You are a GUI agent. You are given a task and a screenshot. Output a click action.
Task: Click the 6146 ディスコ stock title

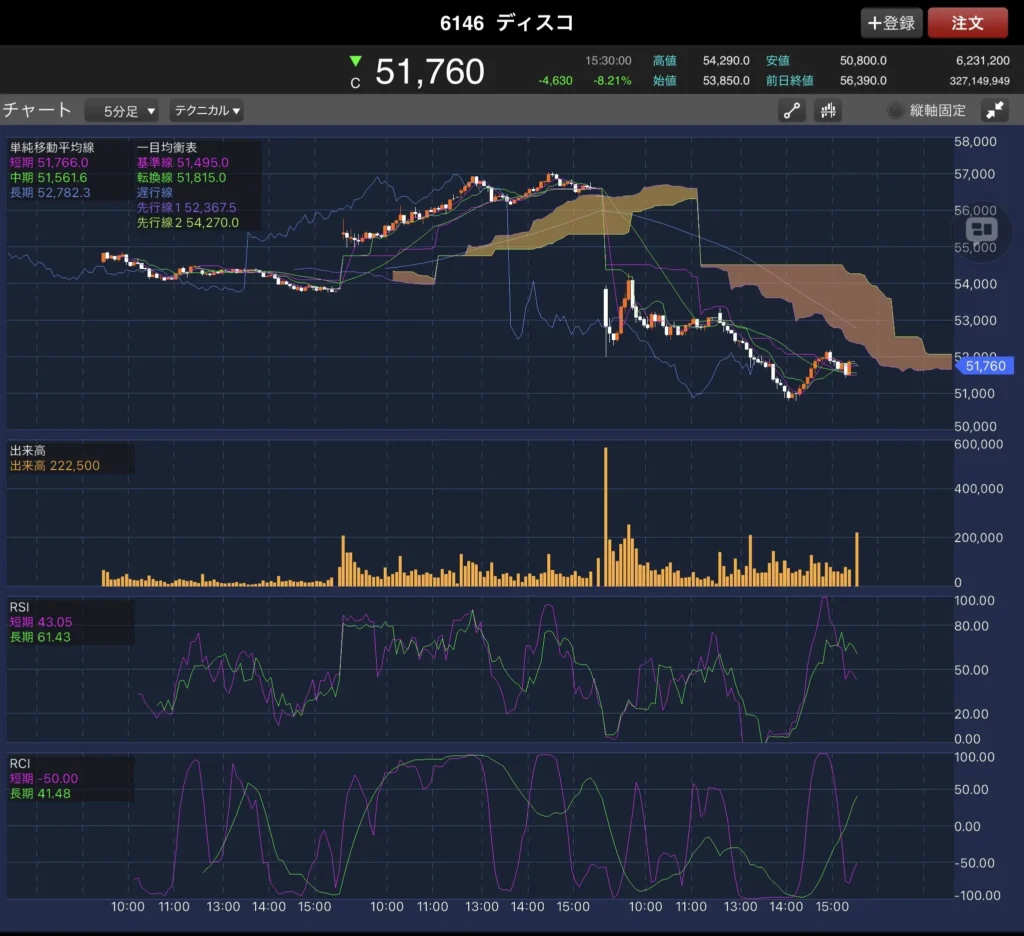tap(507, 22)
